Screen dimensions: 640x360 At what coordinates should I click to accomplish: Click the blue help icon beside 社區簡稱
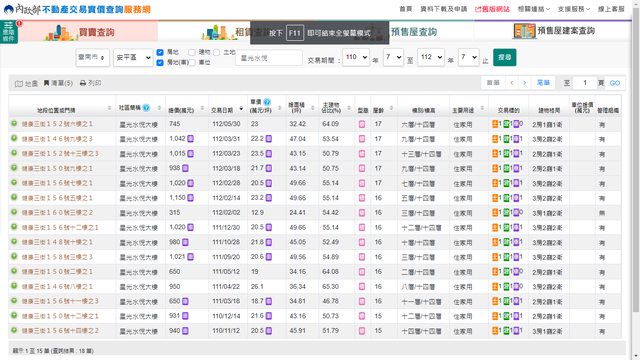146,108
